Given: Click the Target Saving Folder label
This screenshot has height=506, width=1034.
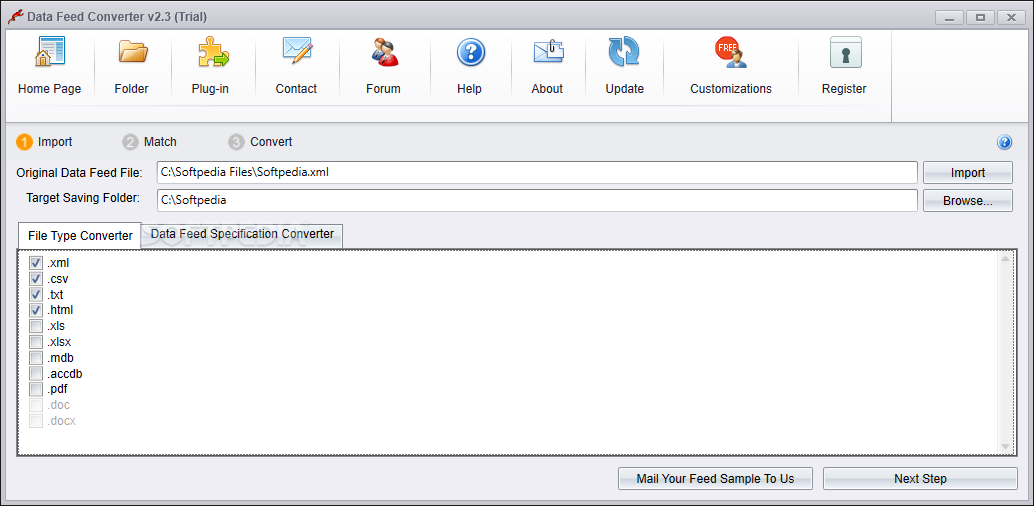Looking at the screenshot, I should 83,197.
